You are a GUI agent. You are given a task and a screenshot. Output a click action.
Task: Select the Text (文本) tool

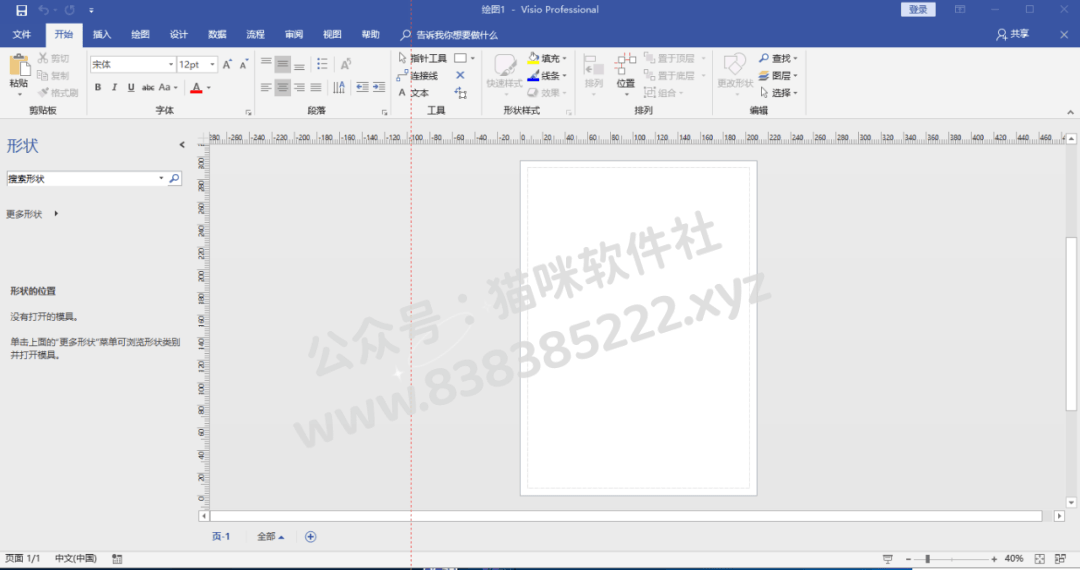pyautogui.click(x=413, y=93)
